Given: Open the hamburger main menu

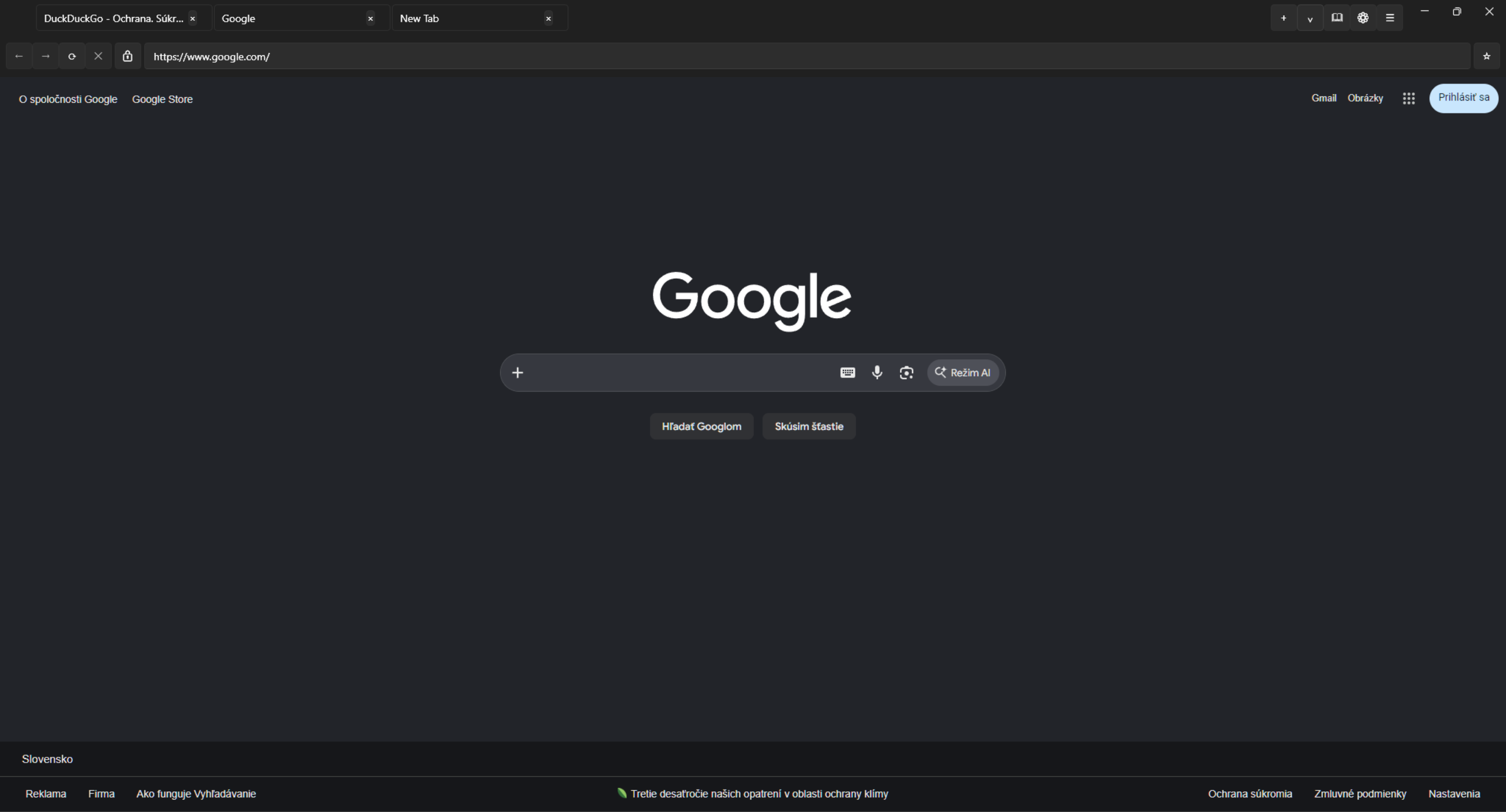Looking at the screenshot, I should [x=1390, y=18].
